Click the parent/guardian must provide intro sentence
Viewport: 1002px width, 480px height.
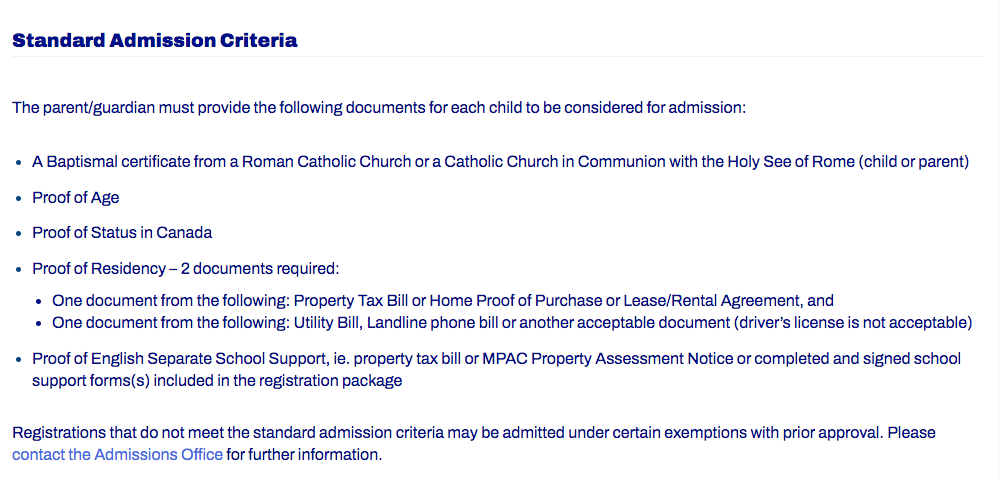click(x=379, y=107)
